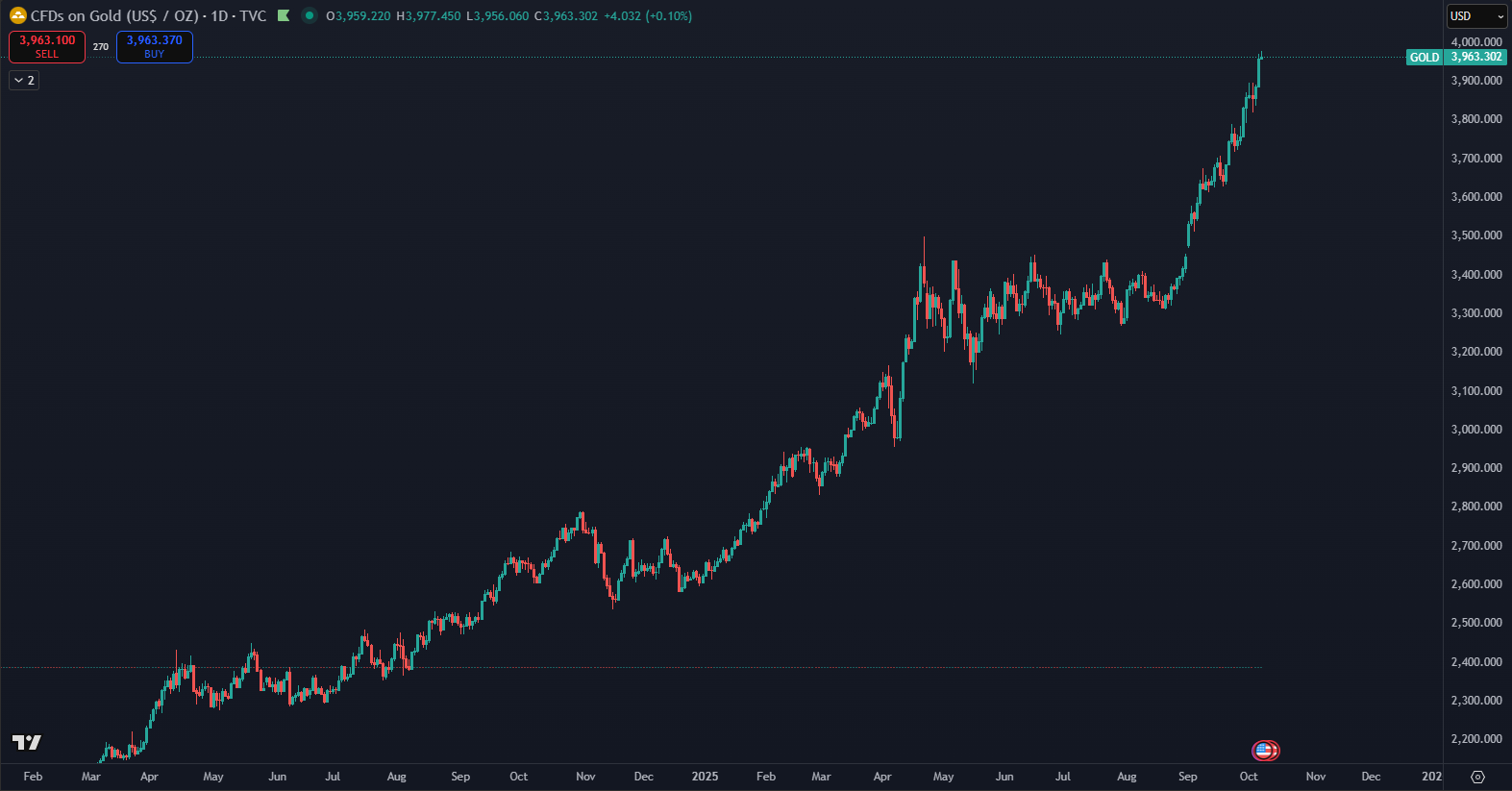Click the 3,700.000 price axis label
Viewport: 1512px width, 791px height.
(x=1476, y=159)
